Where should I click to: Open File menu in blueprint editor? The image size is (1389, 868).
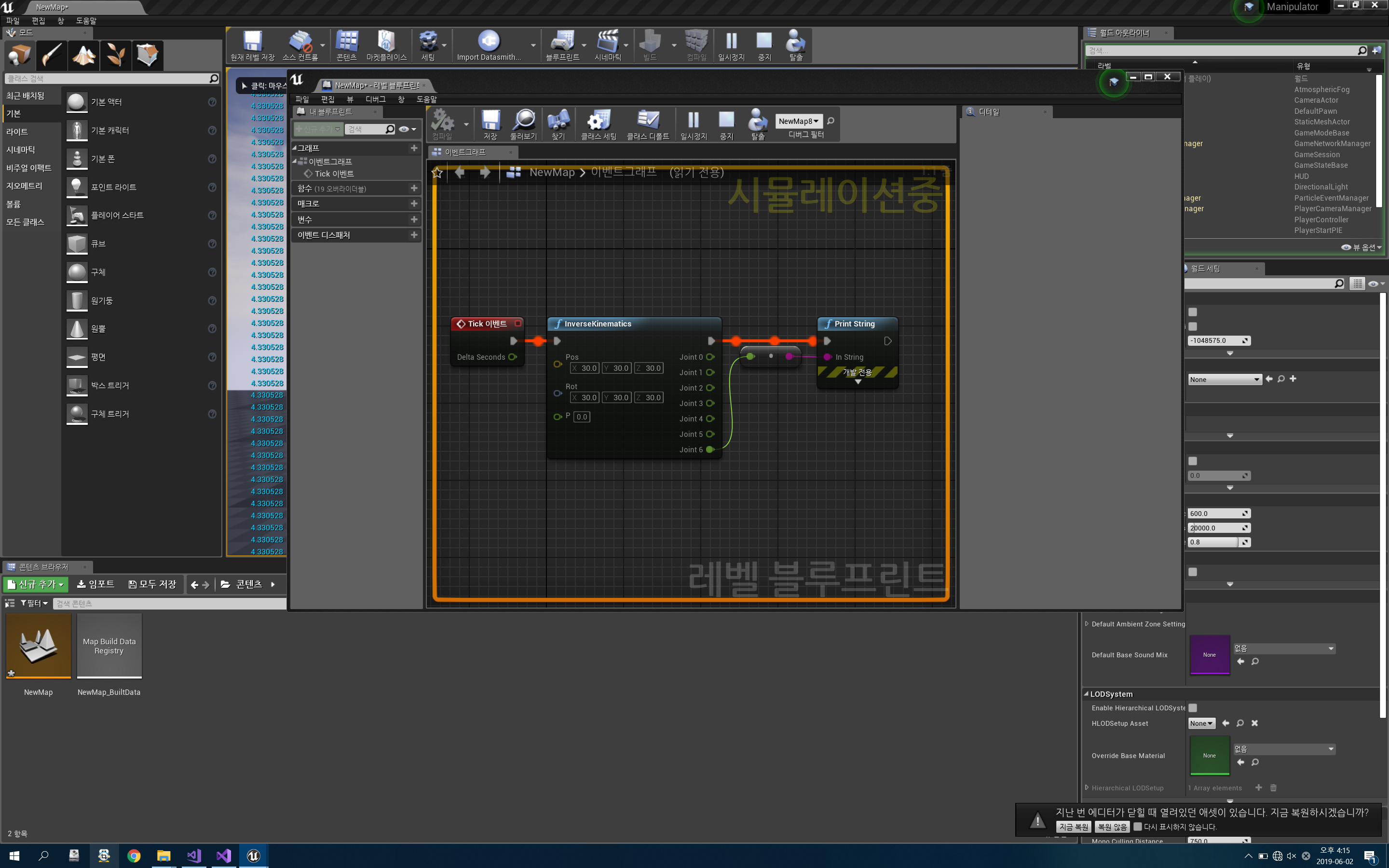[302, 99]
